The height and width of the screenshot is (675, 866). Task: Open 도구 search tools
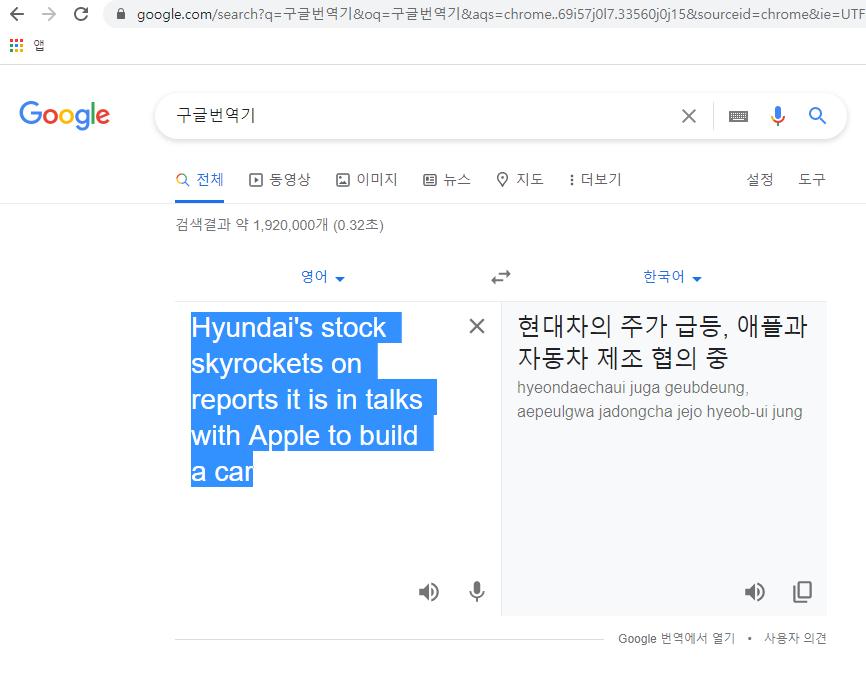(x=812, y=180)
